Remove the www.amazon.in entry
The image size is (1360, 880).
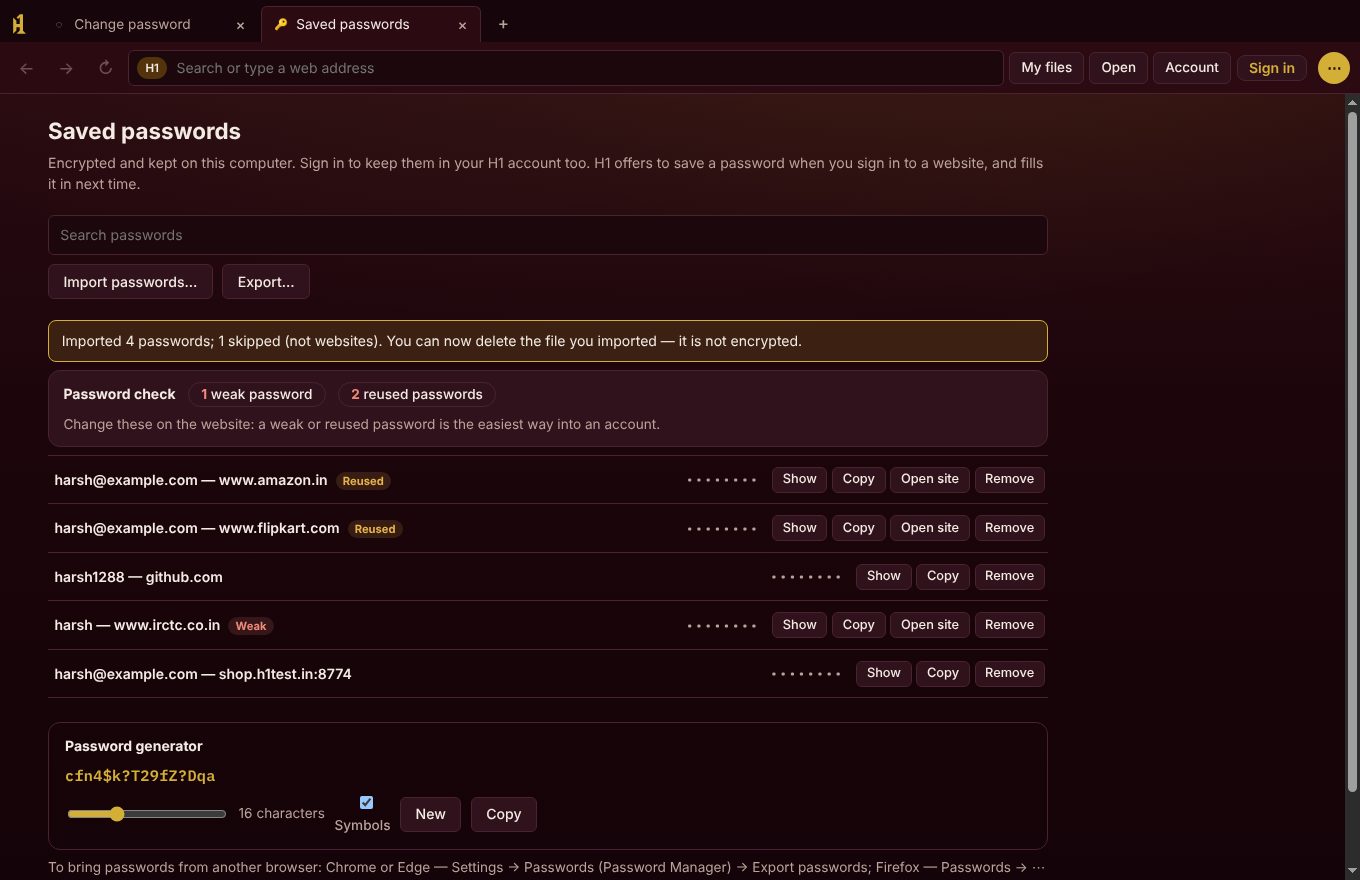[x=1009, y=479]
